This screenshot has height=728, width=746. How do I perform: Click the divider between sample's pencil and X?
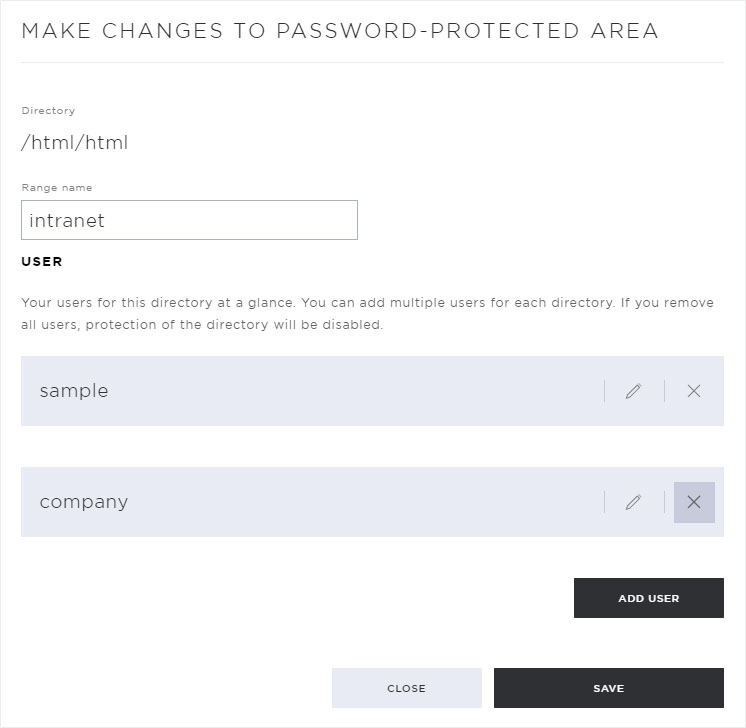[665, 391]
